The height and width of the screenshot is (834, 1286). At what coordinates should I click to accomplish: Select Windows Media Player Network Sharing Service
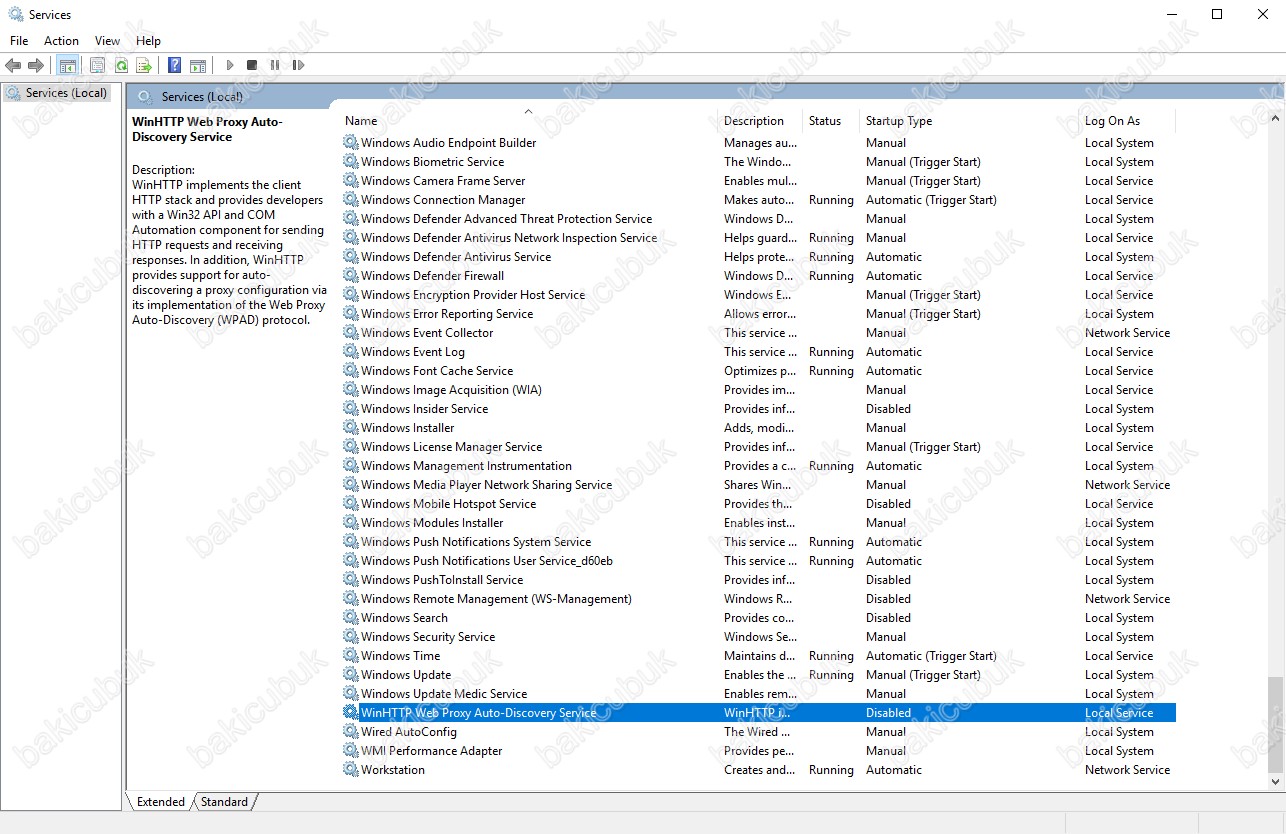[759, 485]
